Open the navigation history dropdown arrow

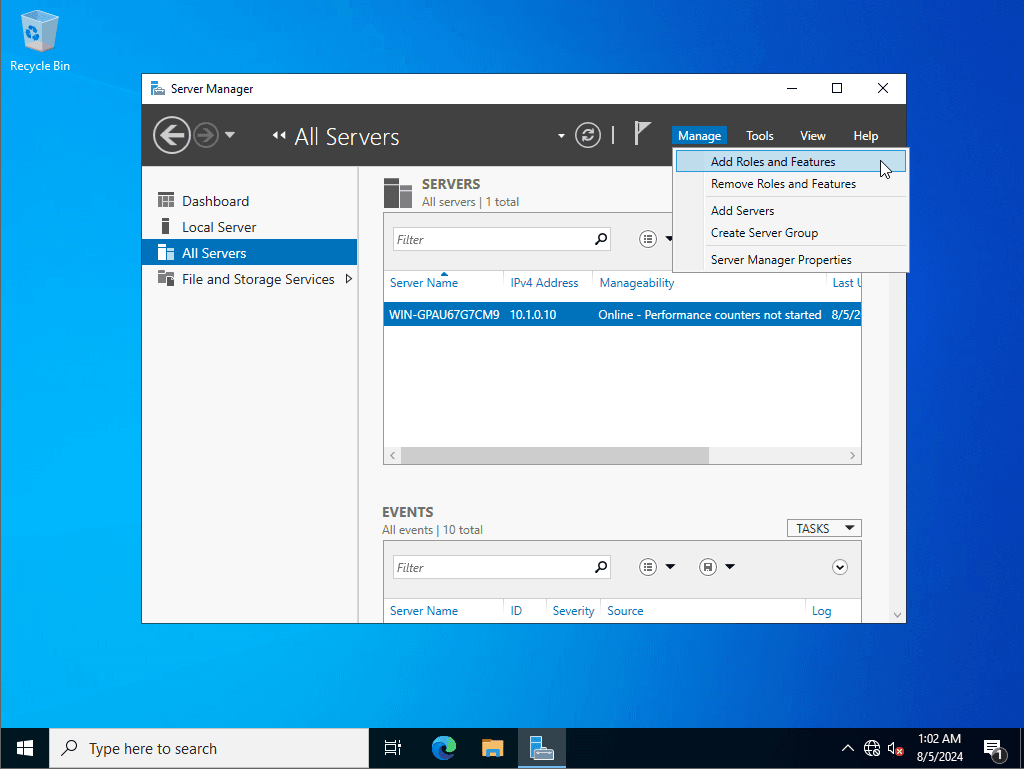coord(230,135)
